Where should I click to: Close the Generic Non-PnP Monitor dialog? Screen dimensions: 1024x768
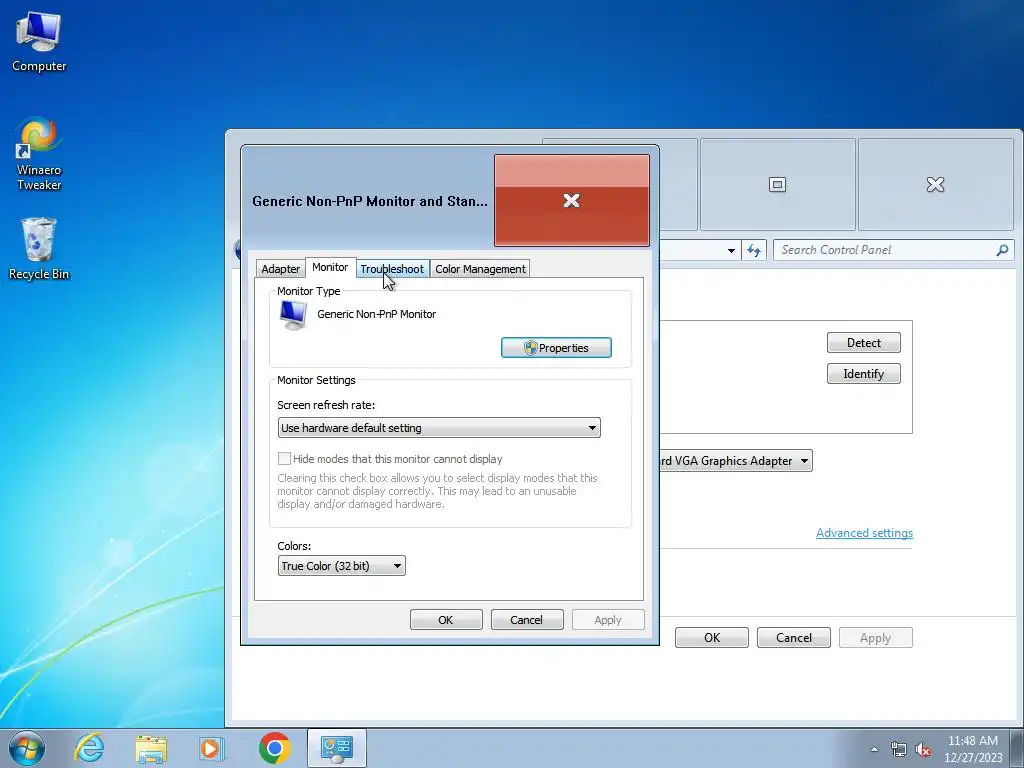pos(571,200)
